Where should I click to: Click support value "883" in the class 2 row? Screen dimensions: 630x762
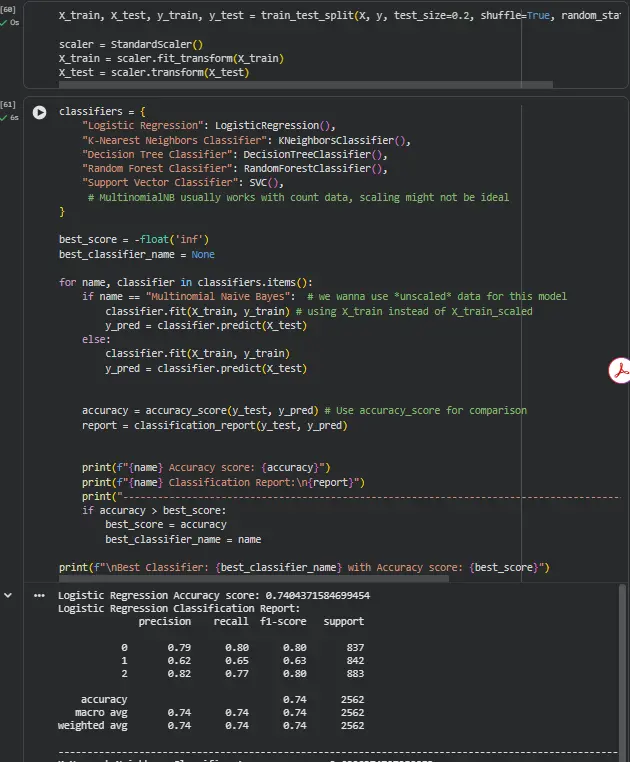tap(355, 674)
